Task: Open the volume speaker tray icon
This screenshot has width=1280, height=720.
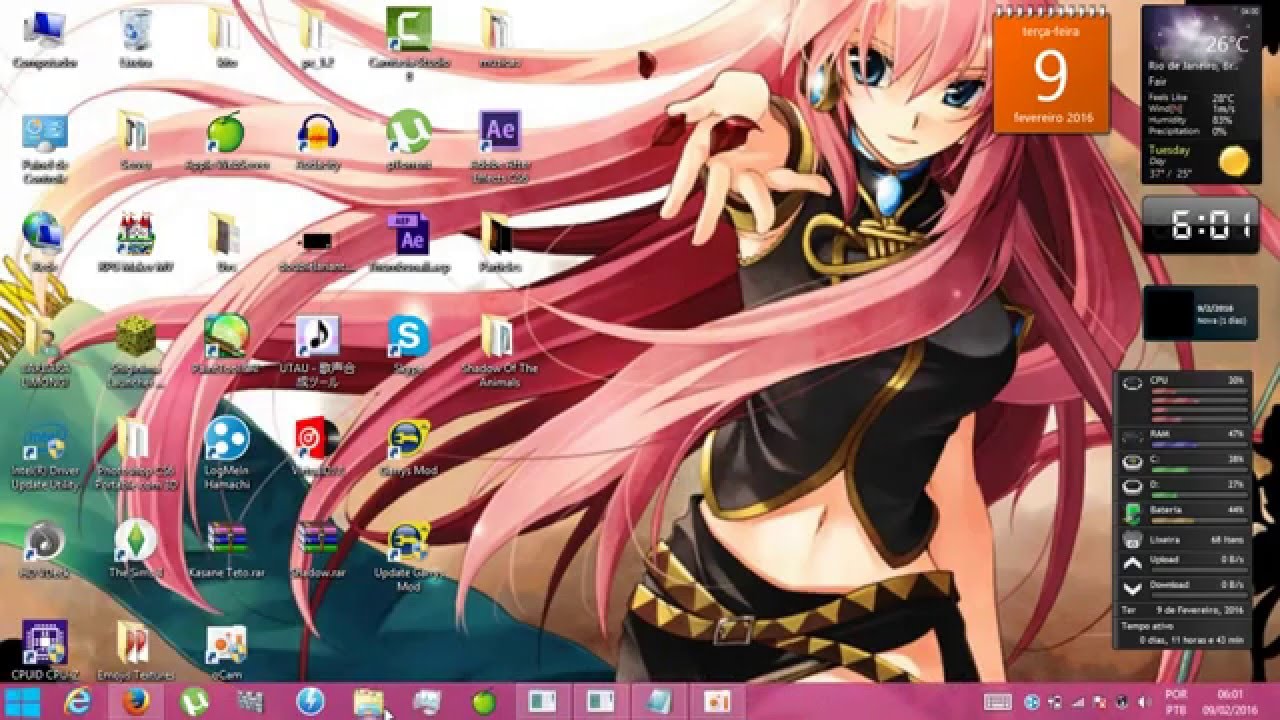Action: pos(1142,702)
